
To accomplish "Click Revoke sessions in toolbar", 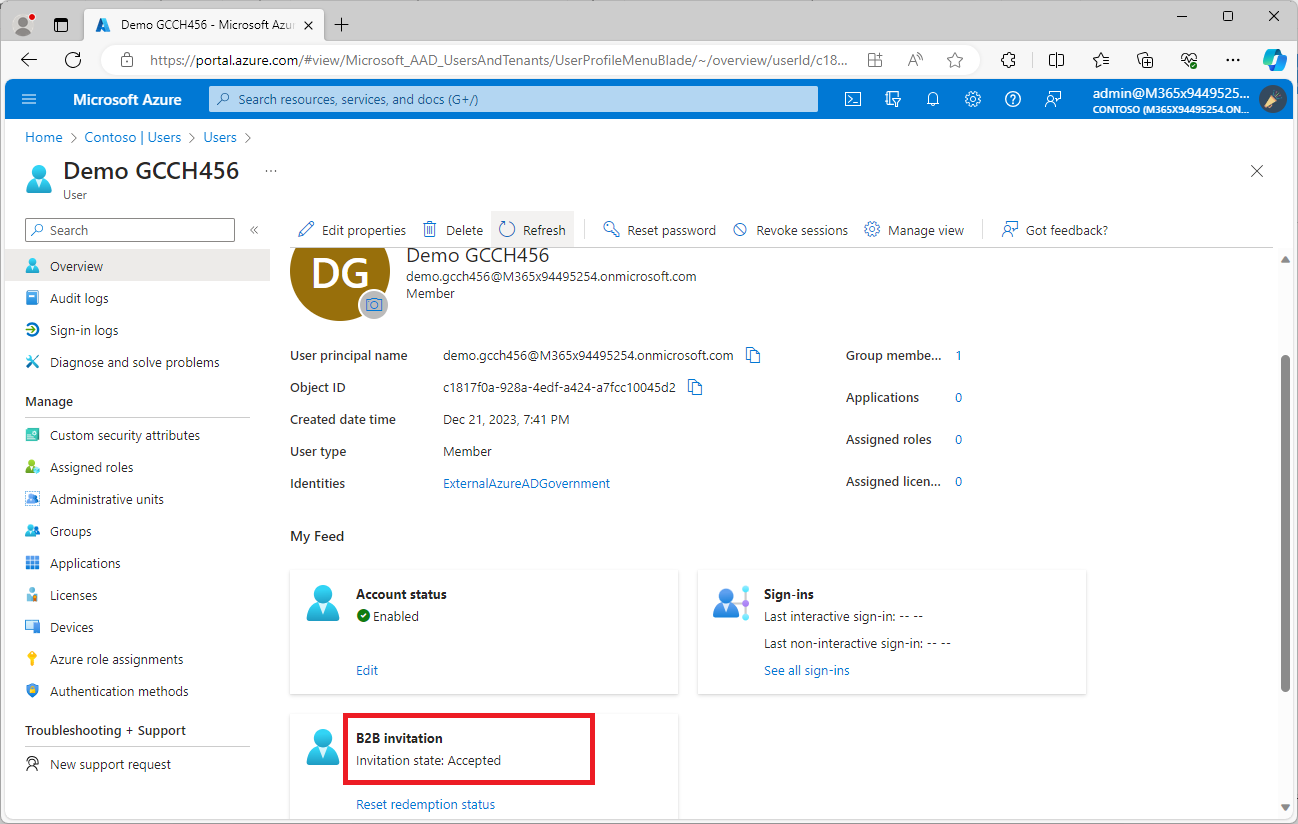I will point(790,230).
